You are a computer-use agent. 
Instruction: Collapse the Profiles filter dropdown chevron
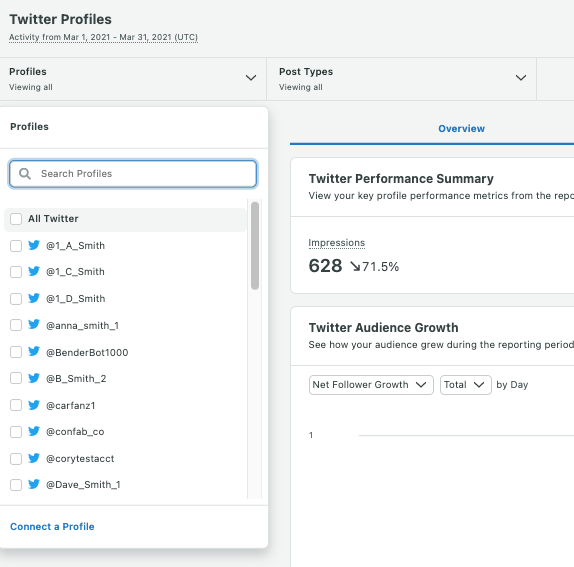[x=251, y=78]
